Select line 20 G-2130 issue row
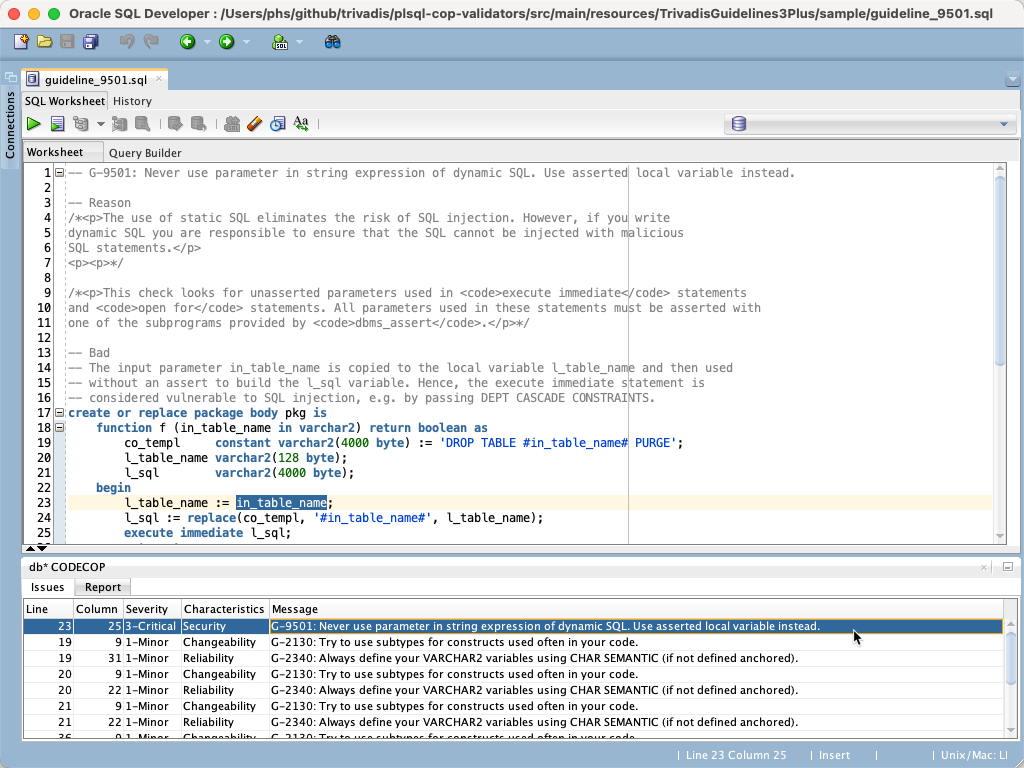This screenshot has width=1024, height=768. [513, 674]
